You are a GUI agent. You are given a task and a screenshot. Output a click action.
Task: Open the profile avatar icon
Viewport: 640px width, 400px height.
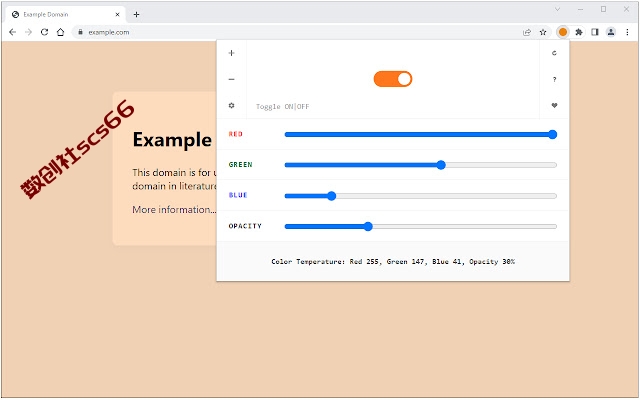pyautogui.click(x=611, y=32)
